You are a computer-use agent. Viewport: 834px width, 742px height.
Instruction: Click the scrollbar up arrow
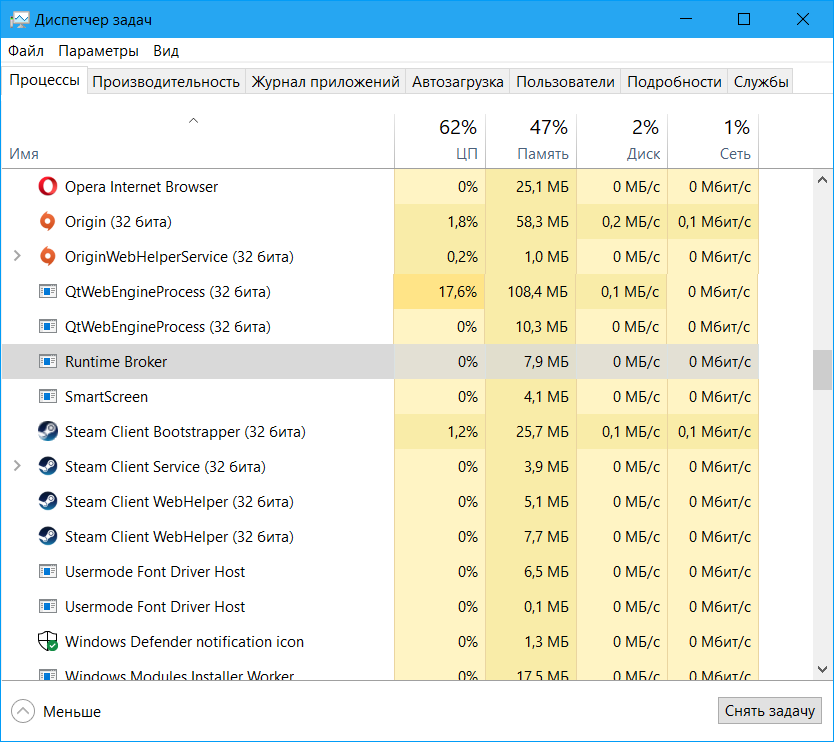[x=822, y=180]
